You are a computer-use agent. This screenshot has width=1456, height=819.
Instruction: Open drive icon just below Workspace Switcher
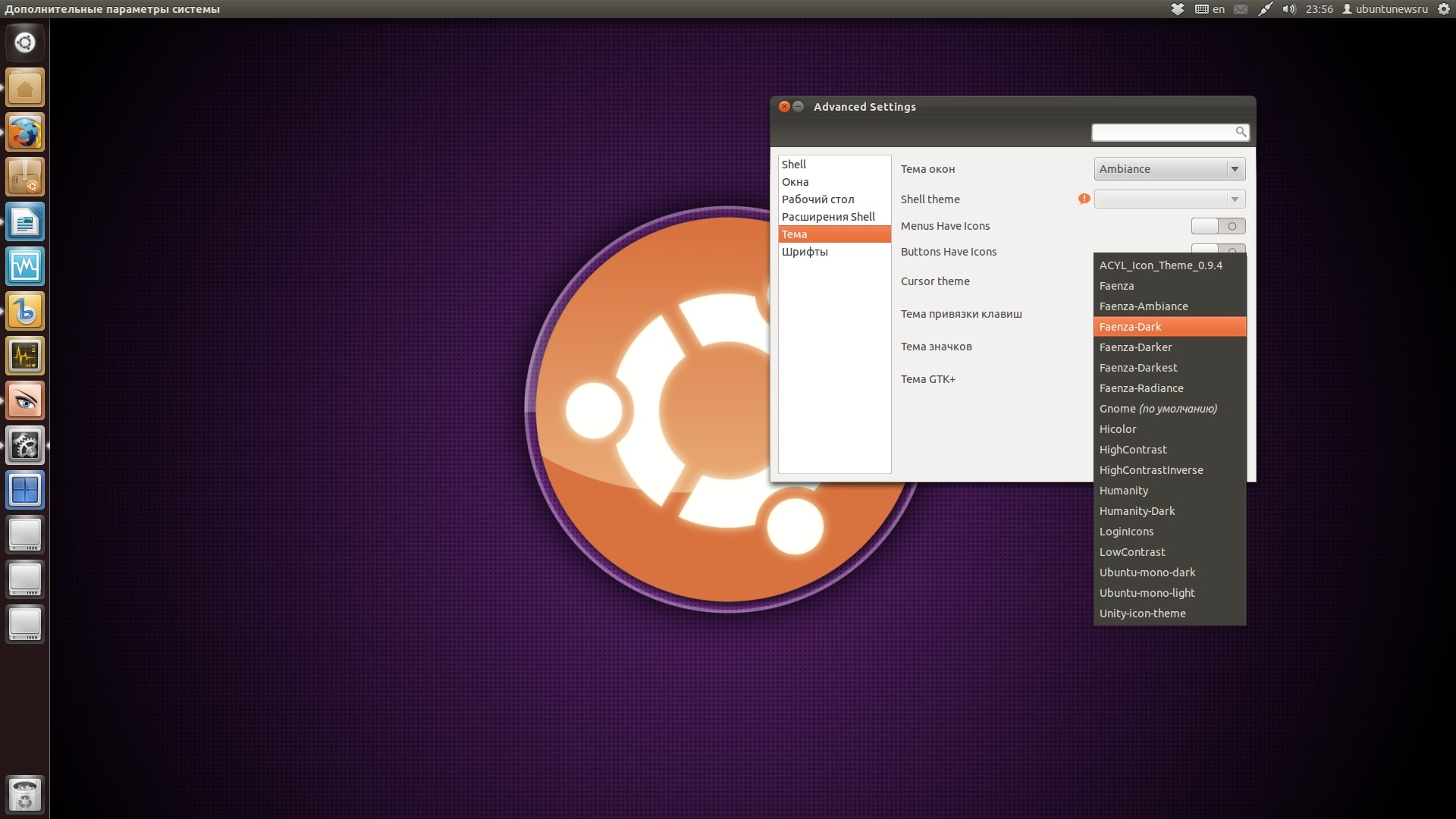click(x=25, y=535)
